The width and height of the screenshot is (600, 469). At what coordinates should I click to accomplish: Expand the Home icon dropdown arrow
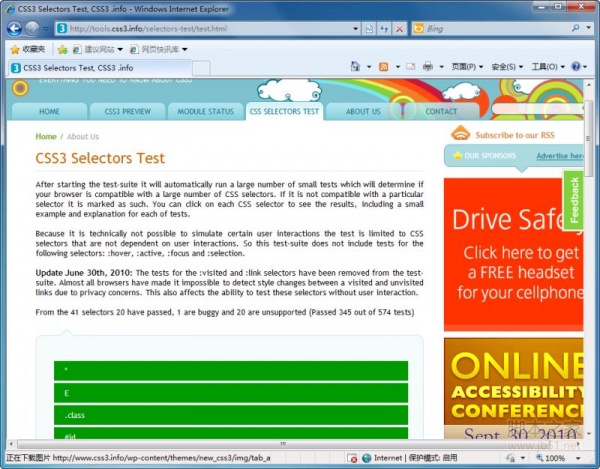click(369, 67)
